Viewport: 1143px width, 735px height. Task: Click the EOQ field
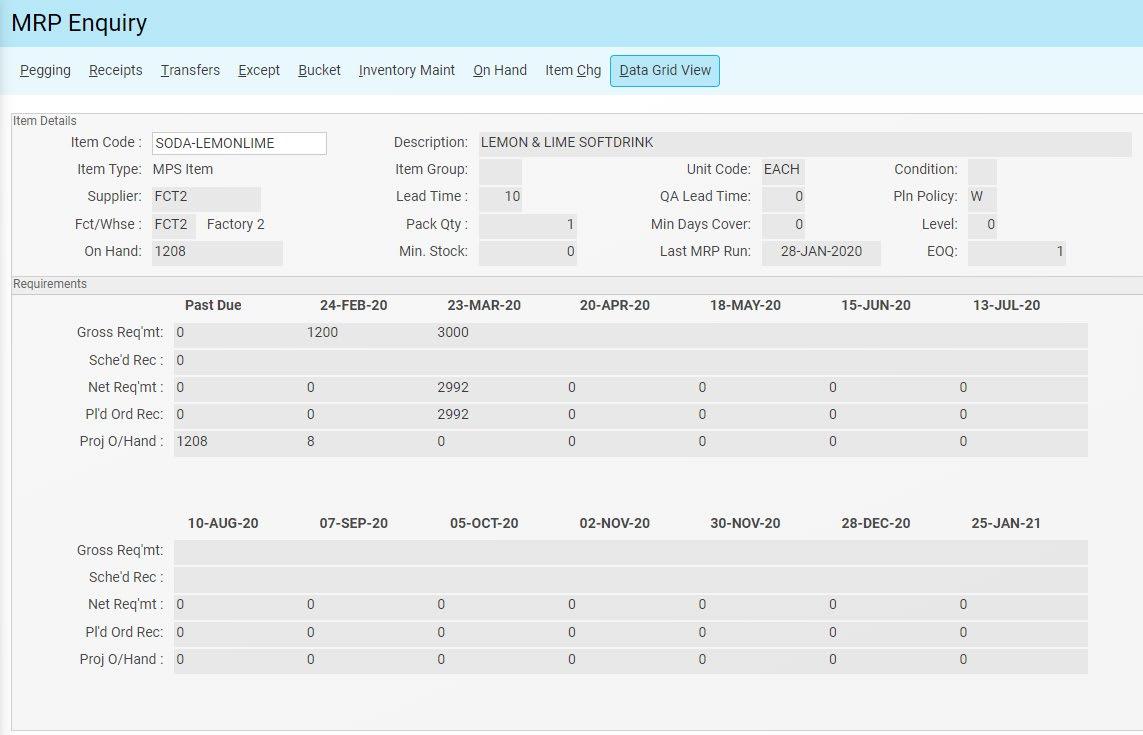(x=1017, y=252)
